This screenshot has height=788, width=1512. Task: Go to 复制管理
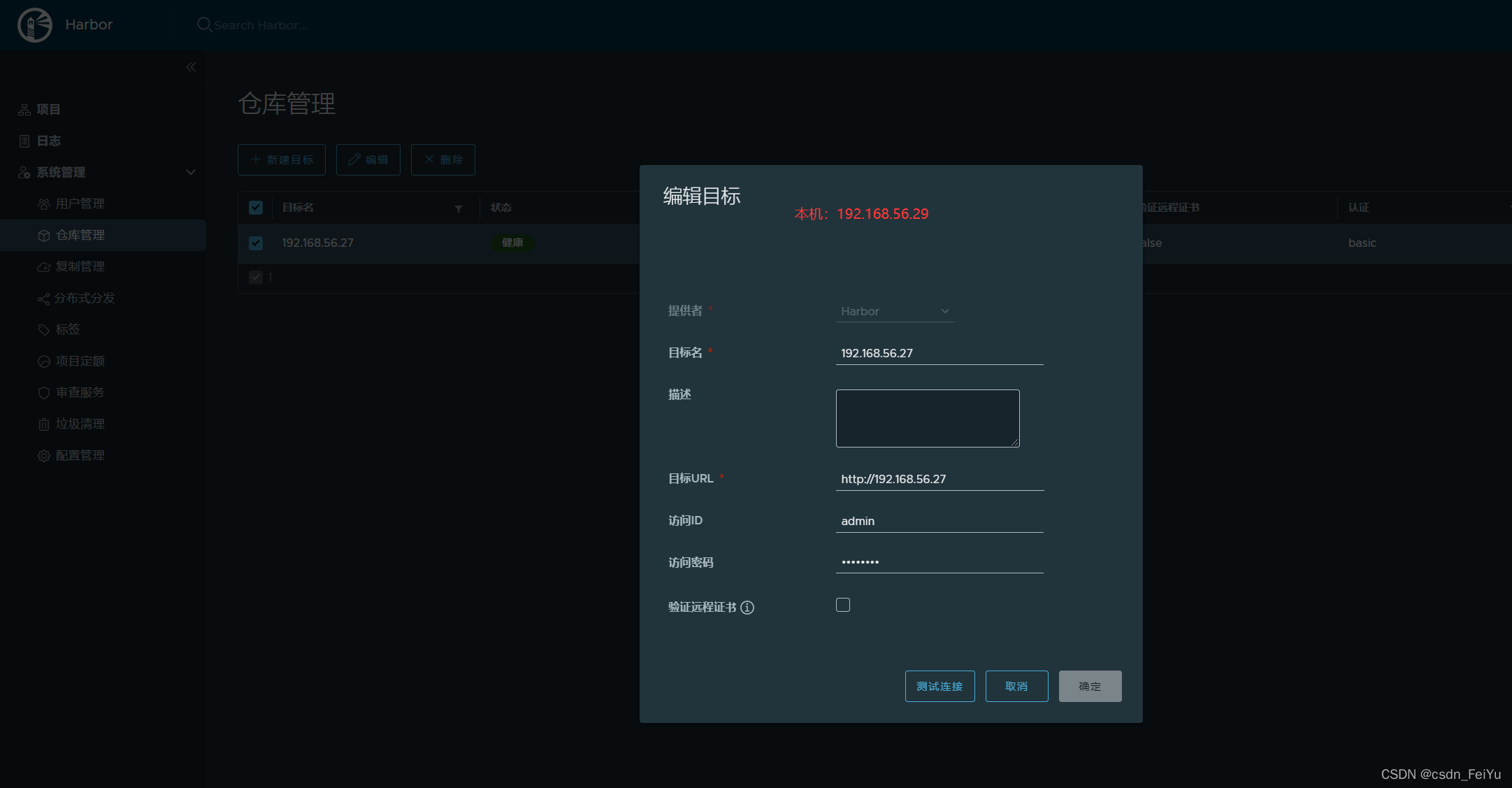click(x=80, y=267)
